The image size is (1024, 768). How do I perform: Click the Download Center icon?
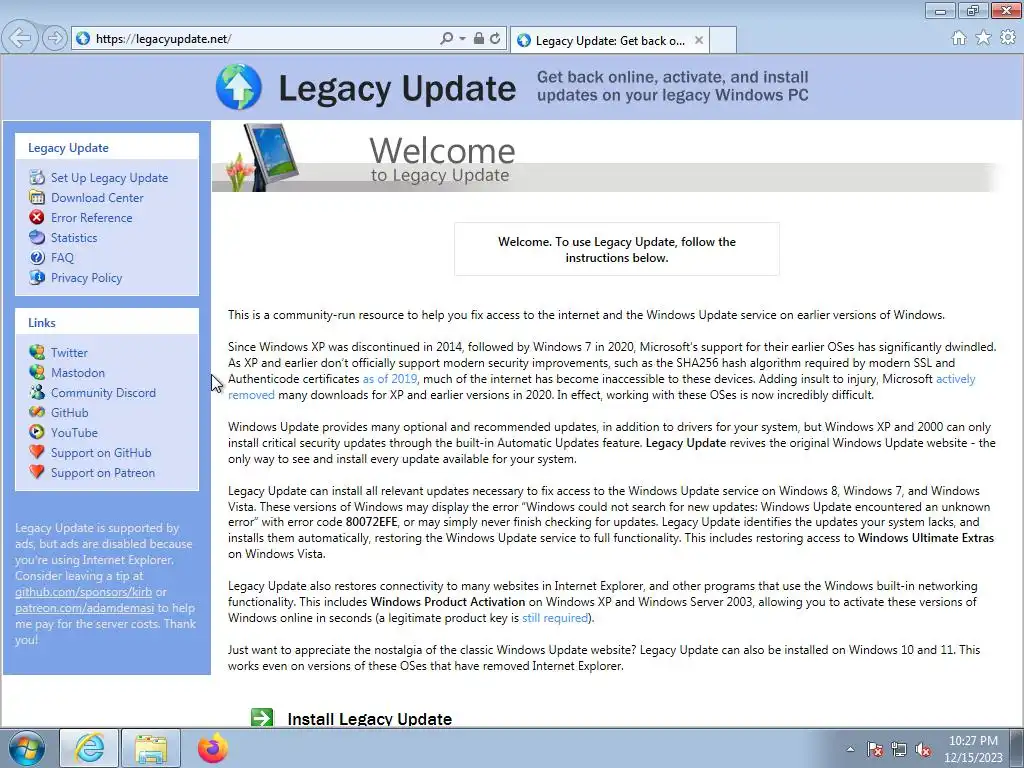click(37, 197)
